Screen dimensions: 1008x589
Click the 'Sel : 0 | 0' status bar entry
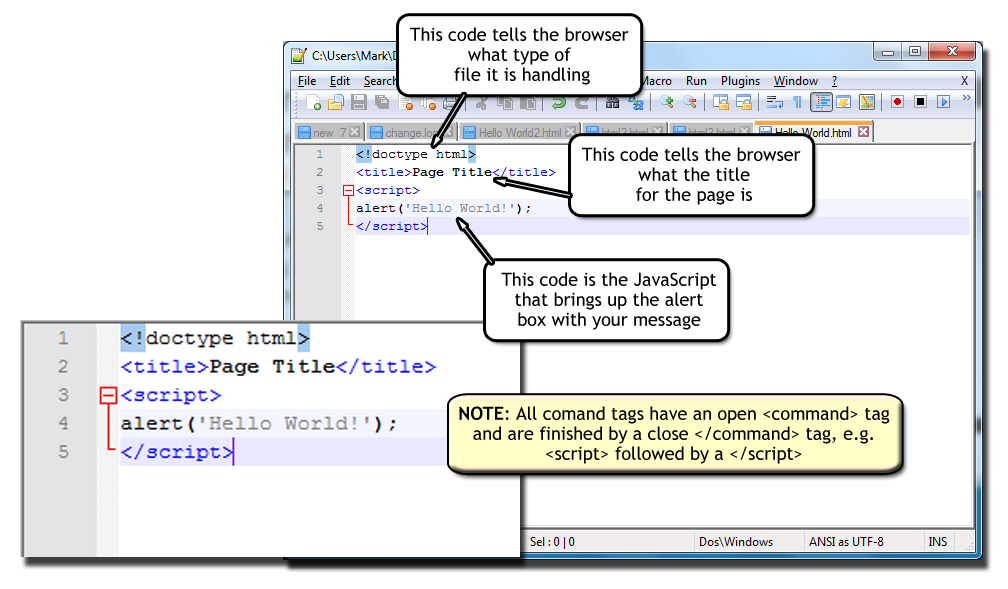(x=552, y=541)
